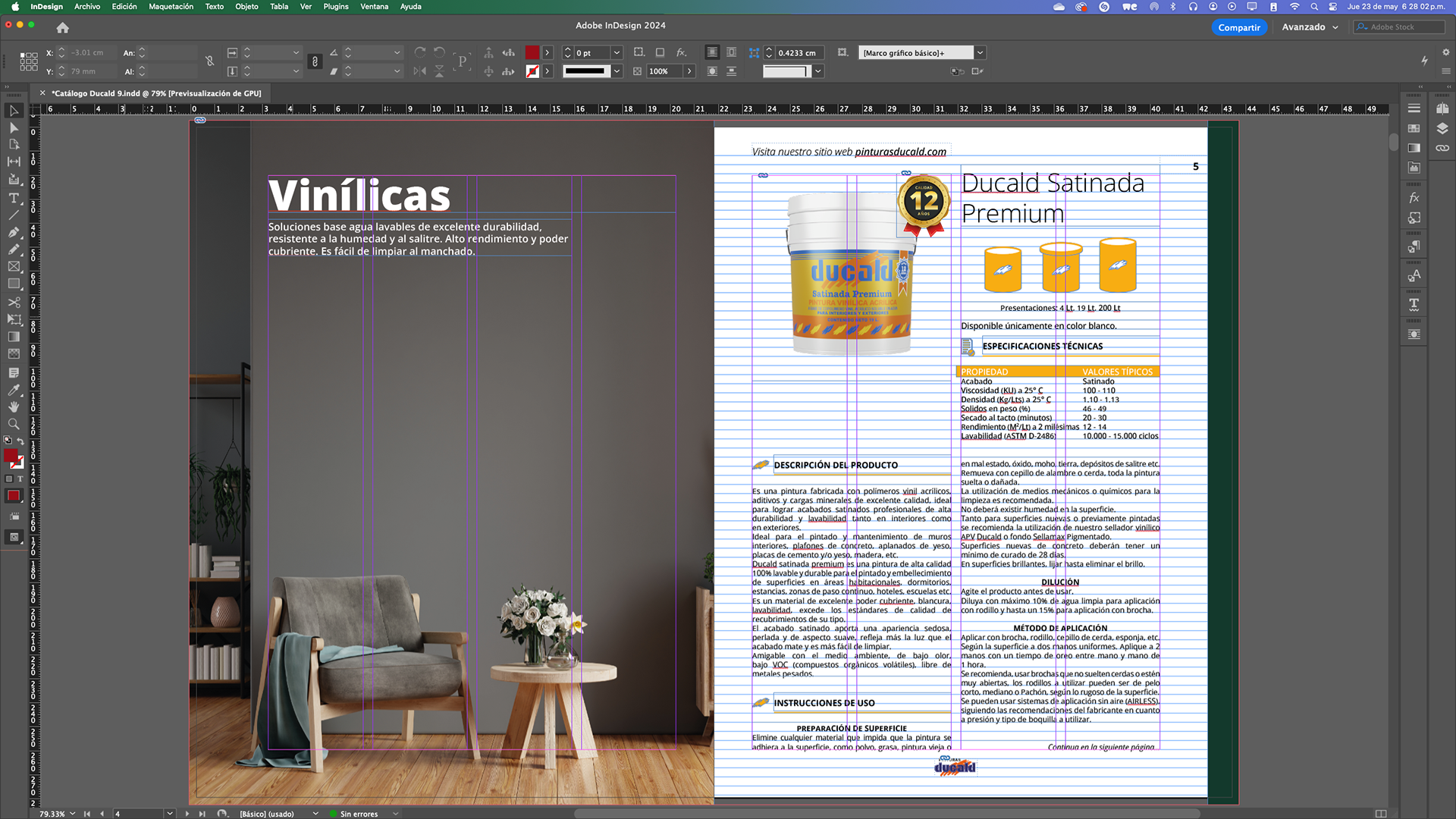Open corner shape dropdown
Image resolution: width=1456 pixels, height=819 pixels.
click(x=818, y=71)
